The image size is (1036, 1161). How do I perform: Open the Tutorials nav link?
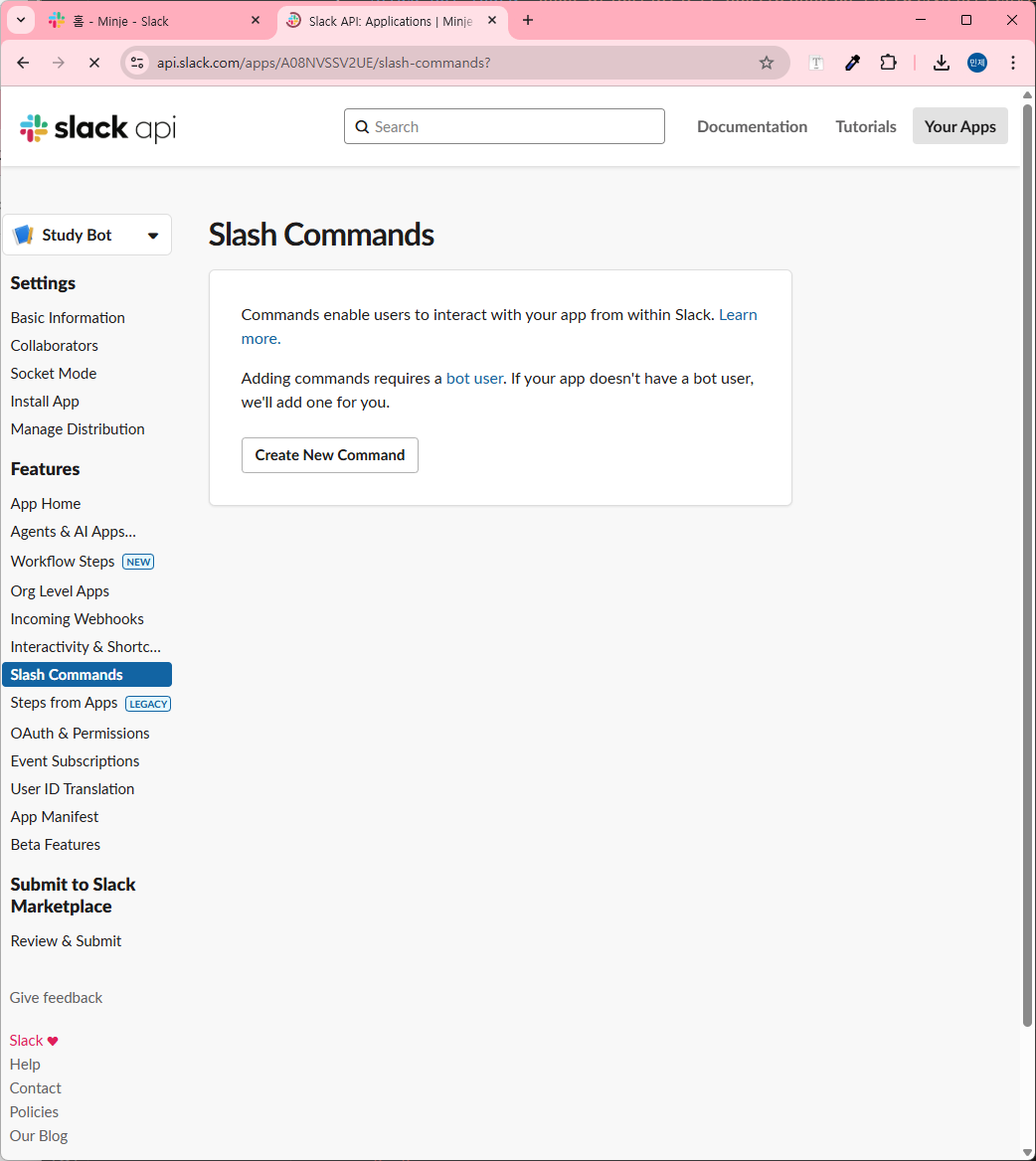(866, 126)
